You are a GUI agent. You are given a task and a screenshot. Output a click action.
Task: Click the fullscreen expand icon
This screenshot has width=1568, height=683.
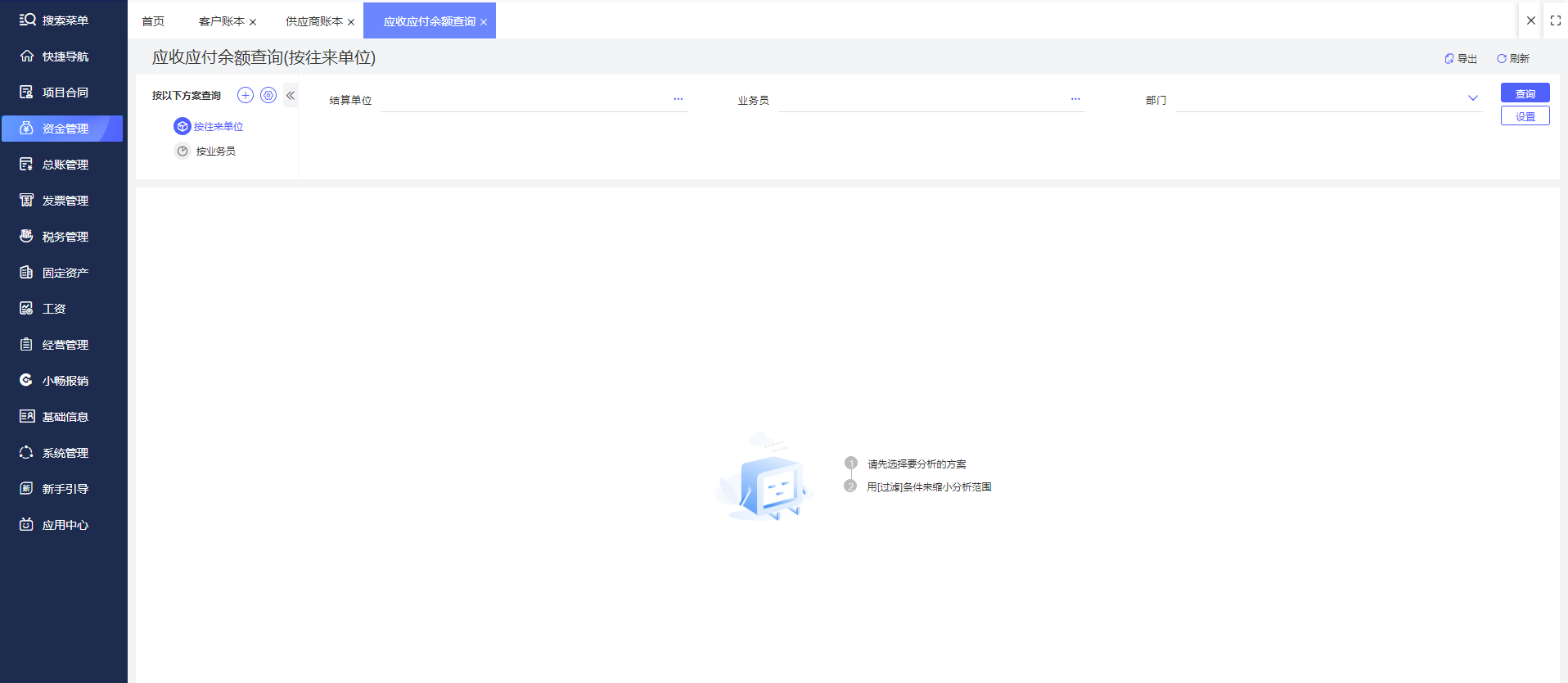click(1556, 20)
